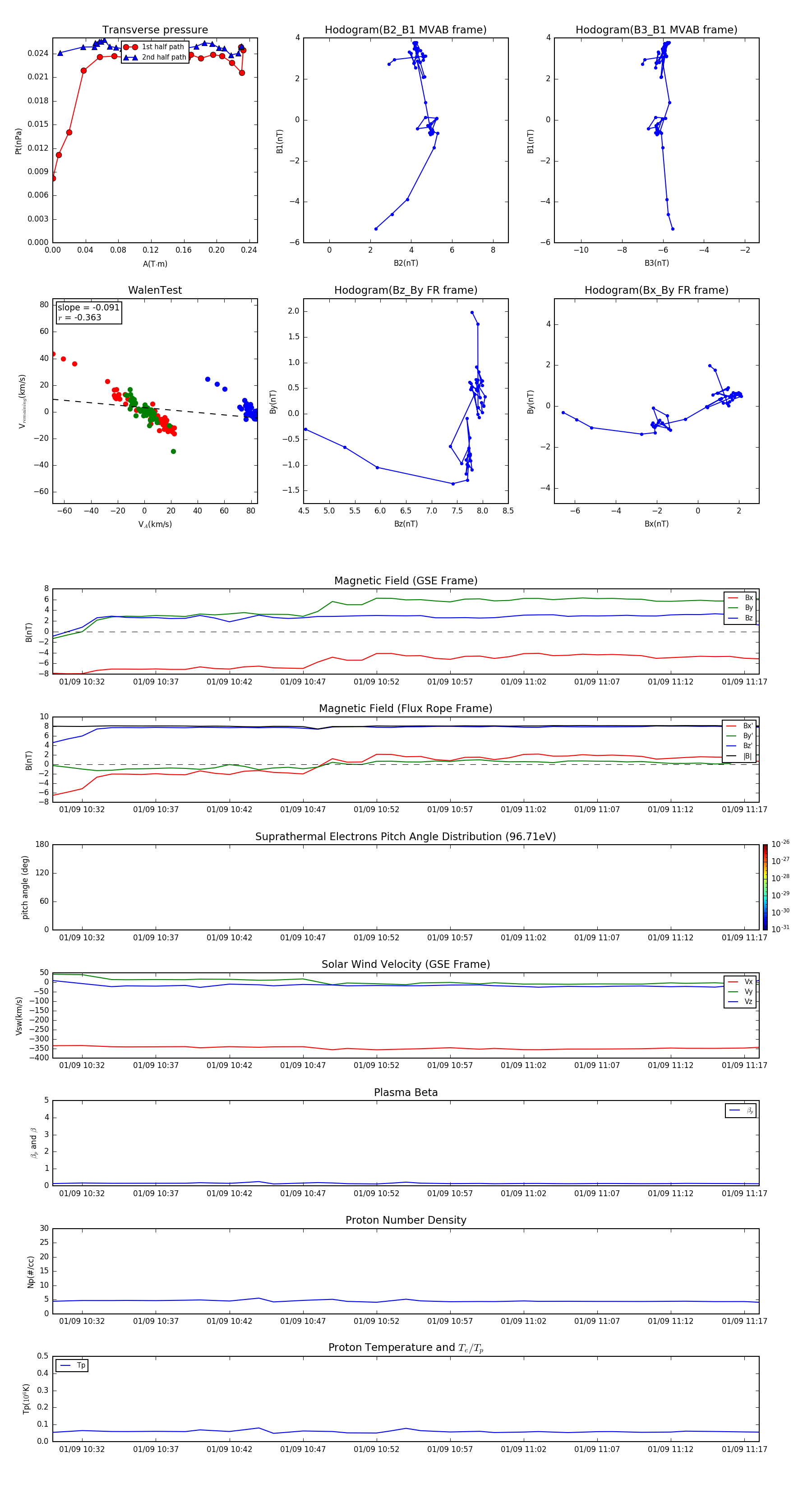
Task: Click the "Bx(nT)" x-axis label
Action: 656,524
